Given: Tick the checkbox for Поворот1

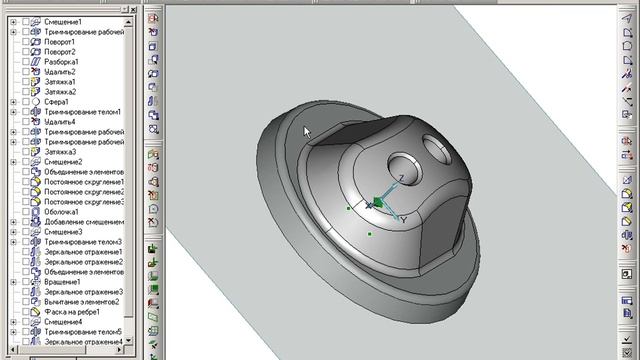Looking at the screenshot, I should coord(26,42).
